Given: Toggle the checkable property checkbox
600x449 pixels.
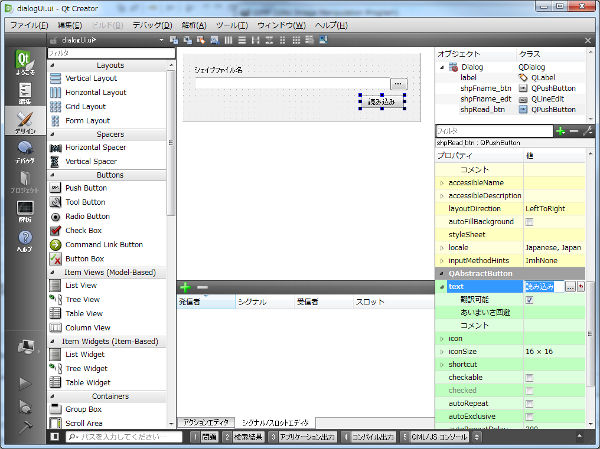Looking at the screenshot, I should tap(529, 378).
